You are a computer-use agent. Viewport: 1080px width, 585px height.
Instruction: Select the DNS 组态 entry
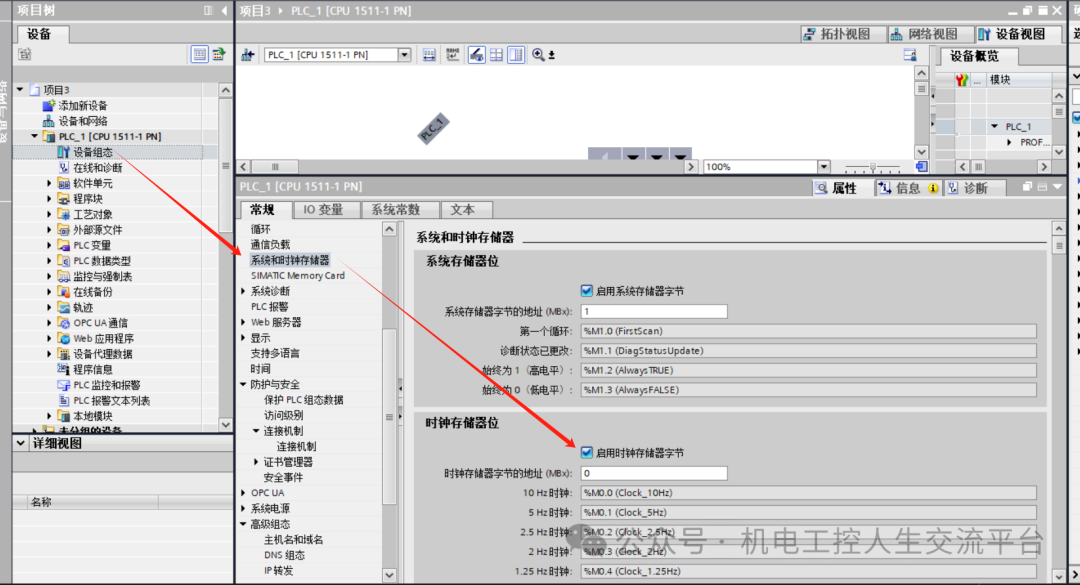[284, 555]
